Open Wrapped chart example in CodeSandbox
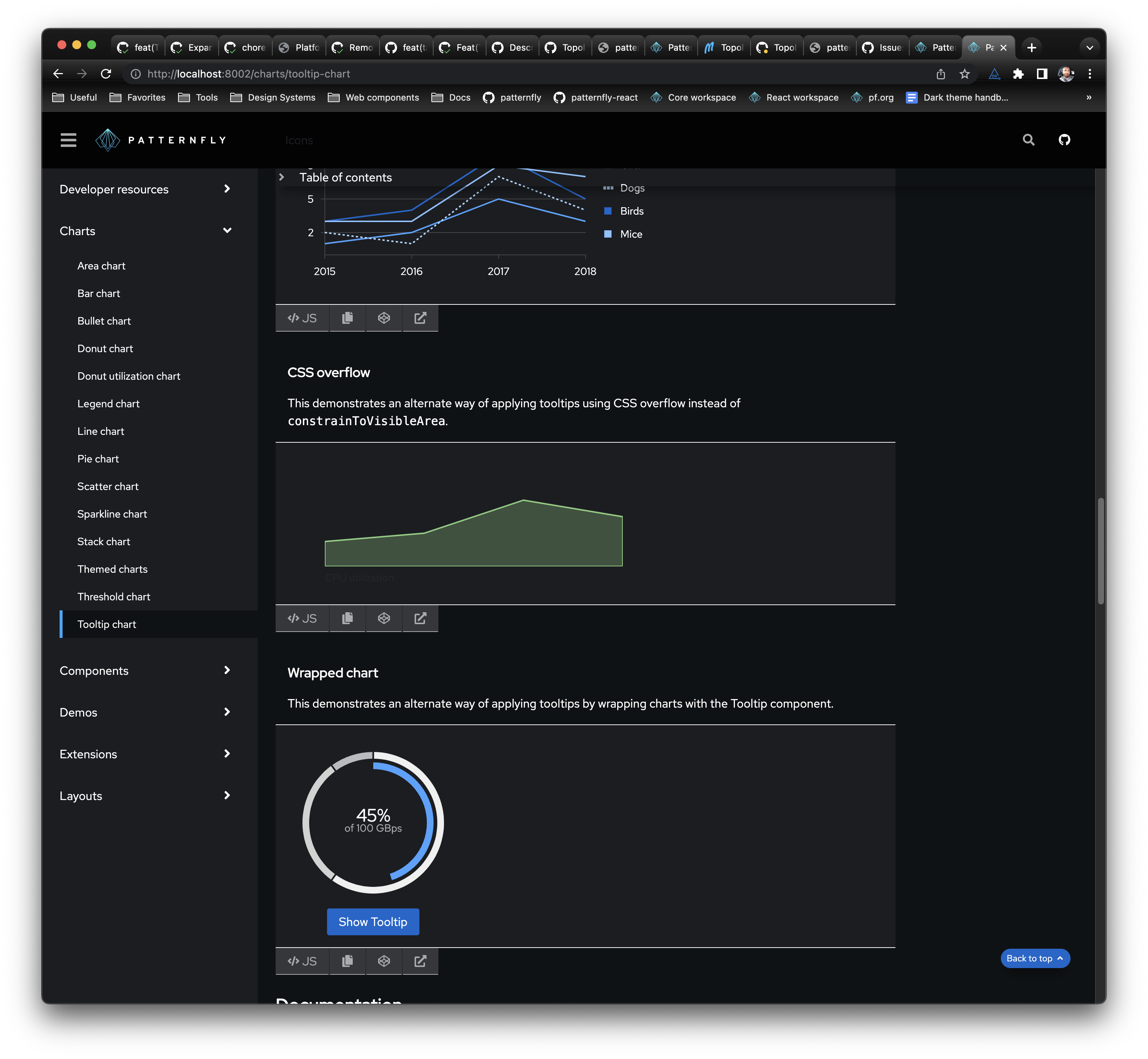Image resolution: width=1148 pixels, height=1059 pixels. pyautogui.click(x=384, y=961)
